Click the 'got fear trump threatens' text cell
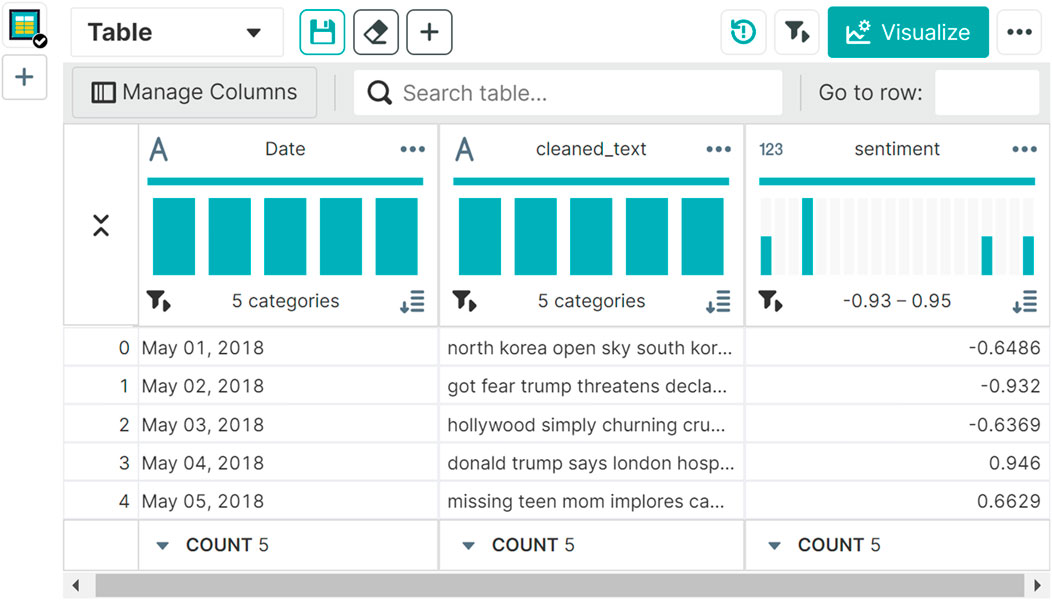The image size is (1052, 600). click(591, 386)
